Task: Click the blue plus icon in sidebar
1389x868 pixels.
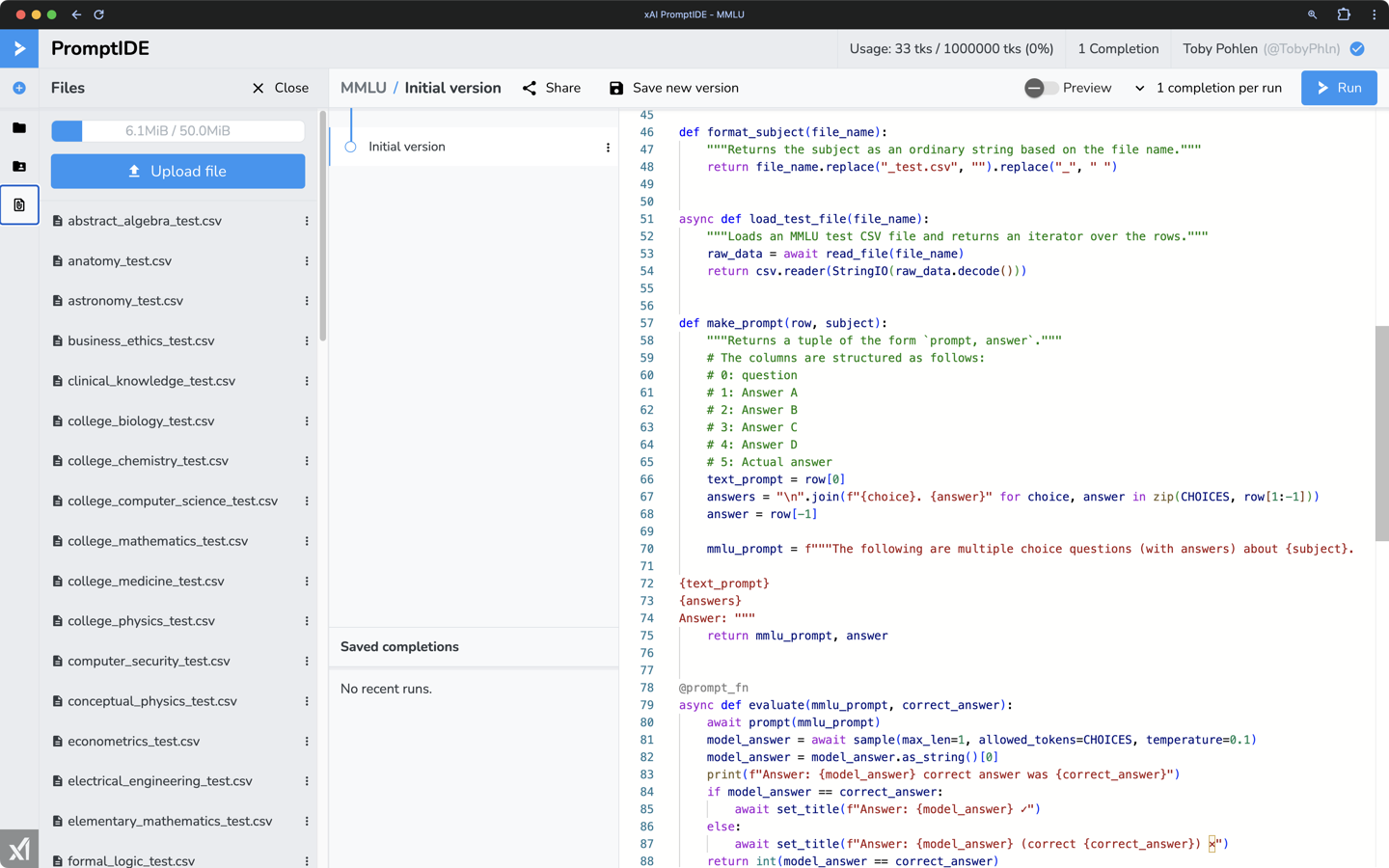Action: tap(19, 88)
